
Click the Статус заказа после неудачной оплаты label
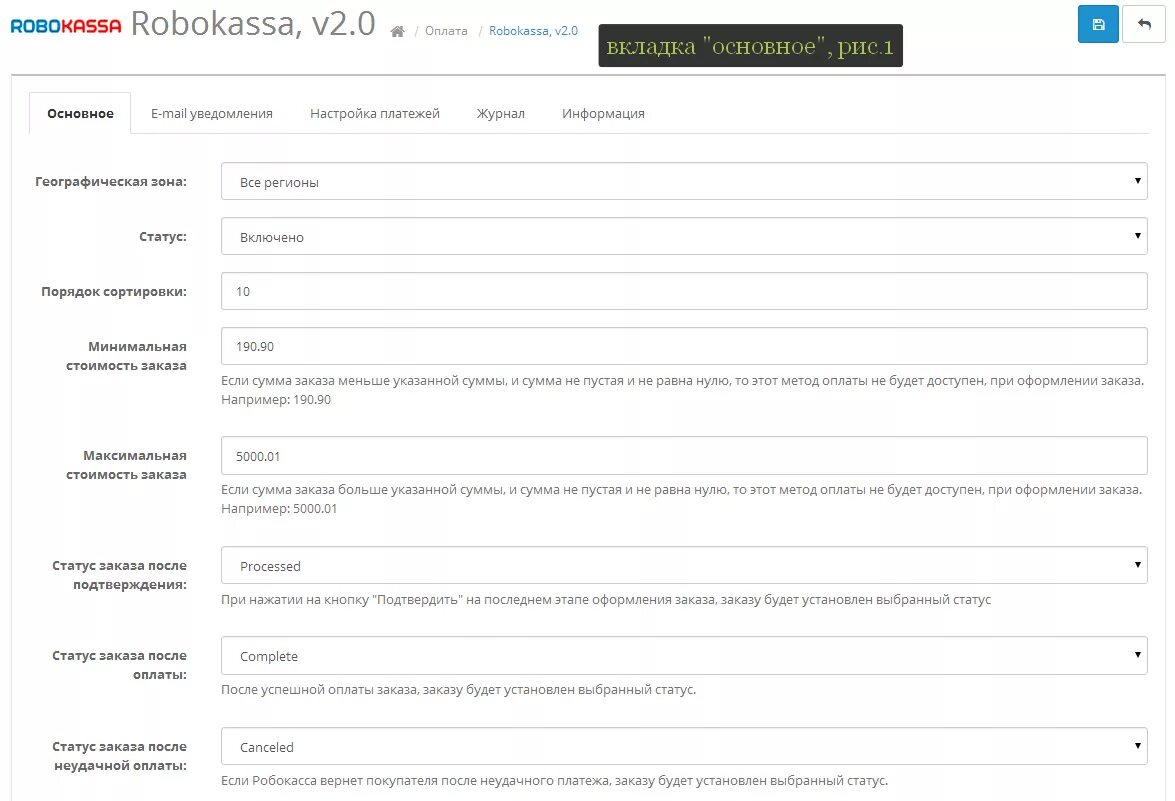[x=119, y=756]
